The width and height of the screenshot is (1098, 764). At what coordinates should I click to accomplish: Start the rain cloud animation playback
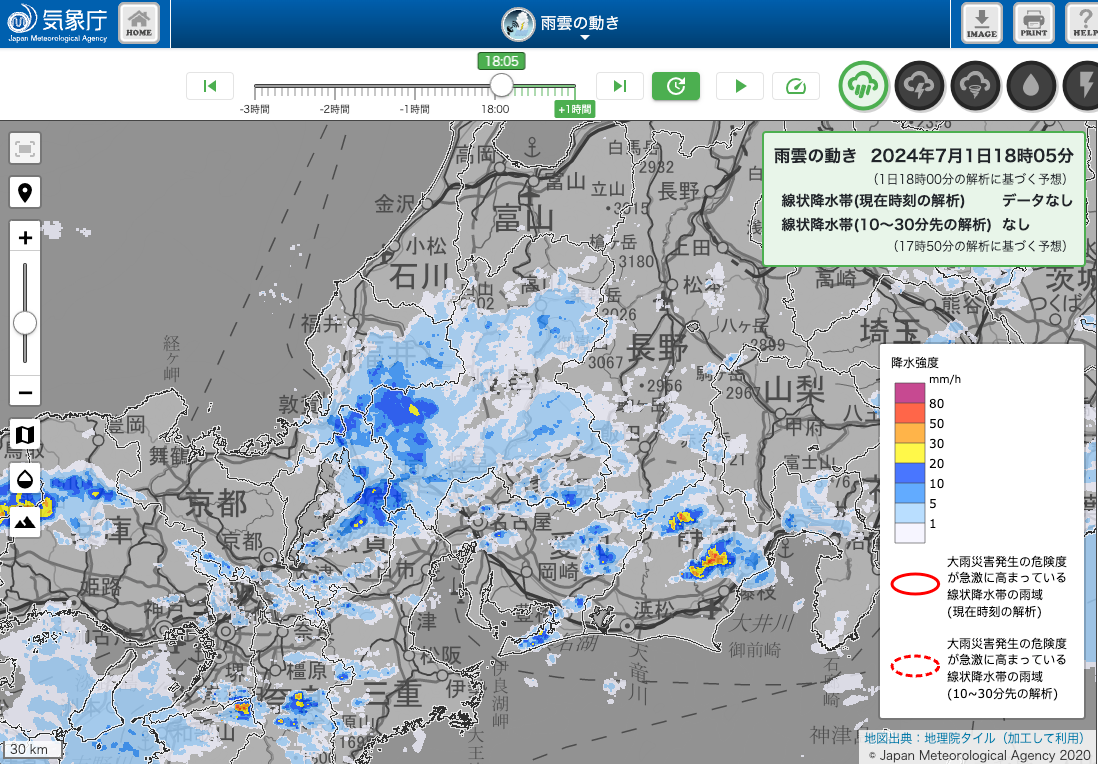click(739, 86)
